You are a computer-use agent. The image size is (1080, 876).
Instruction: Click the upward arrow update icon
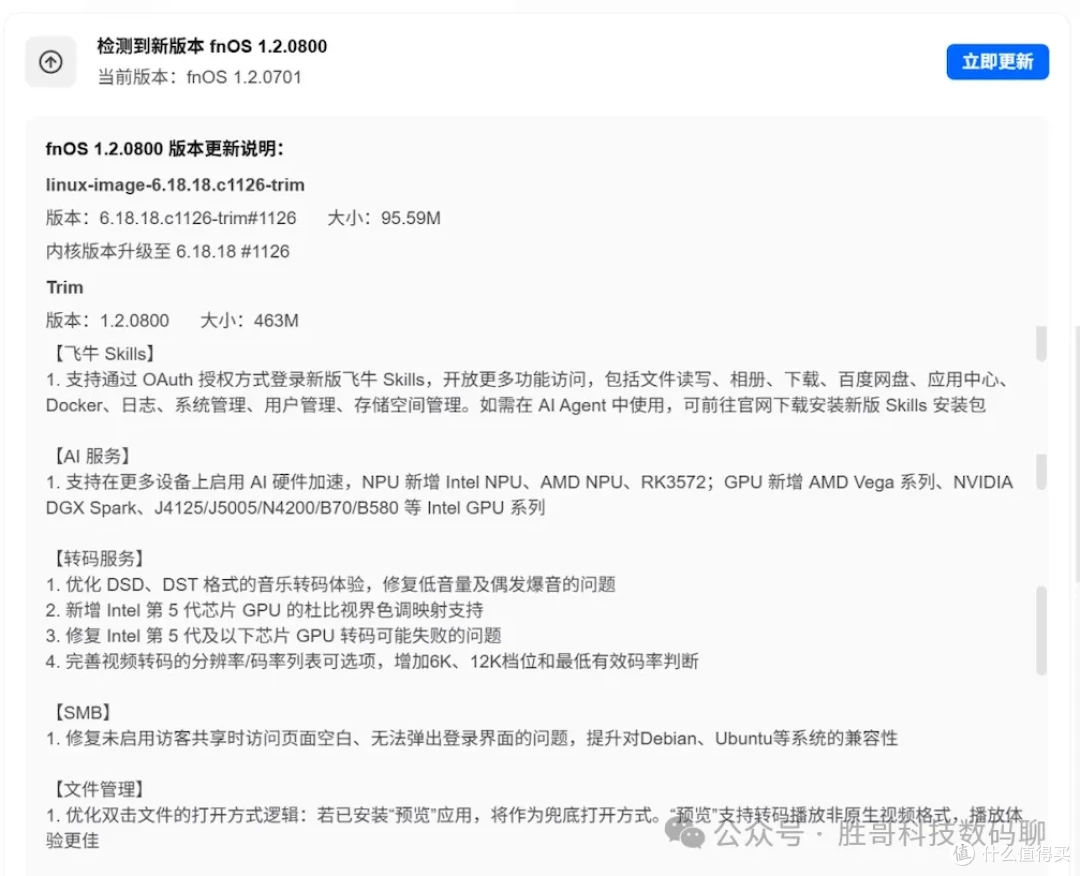coord(50,62)
